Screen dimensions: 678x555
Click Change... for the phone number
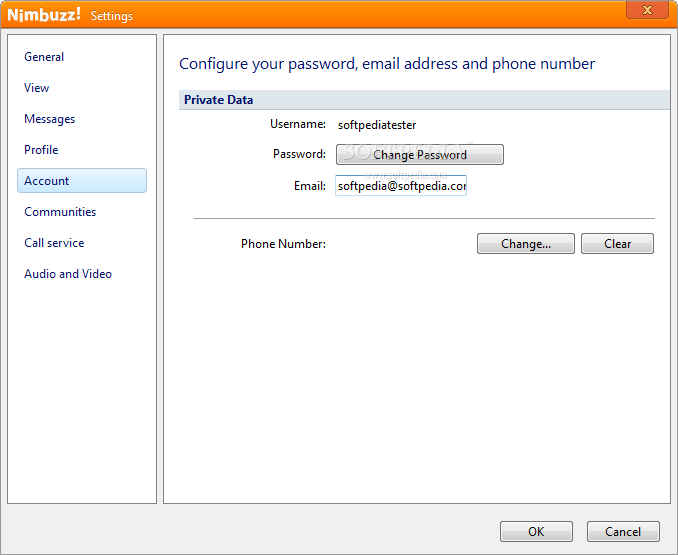(x=526, y=244)
